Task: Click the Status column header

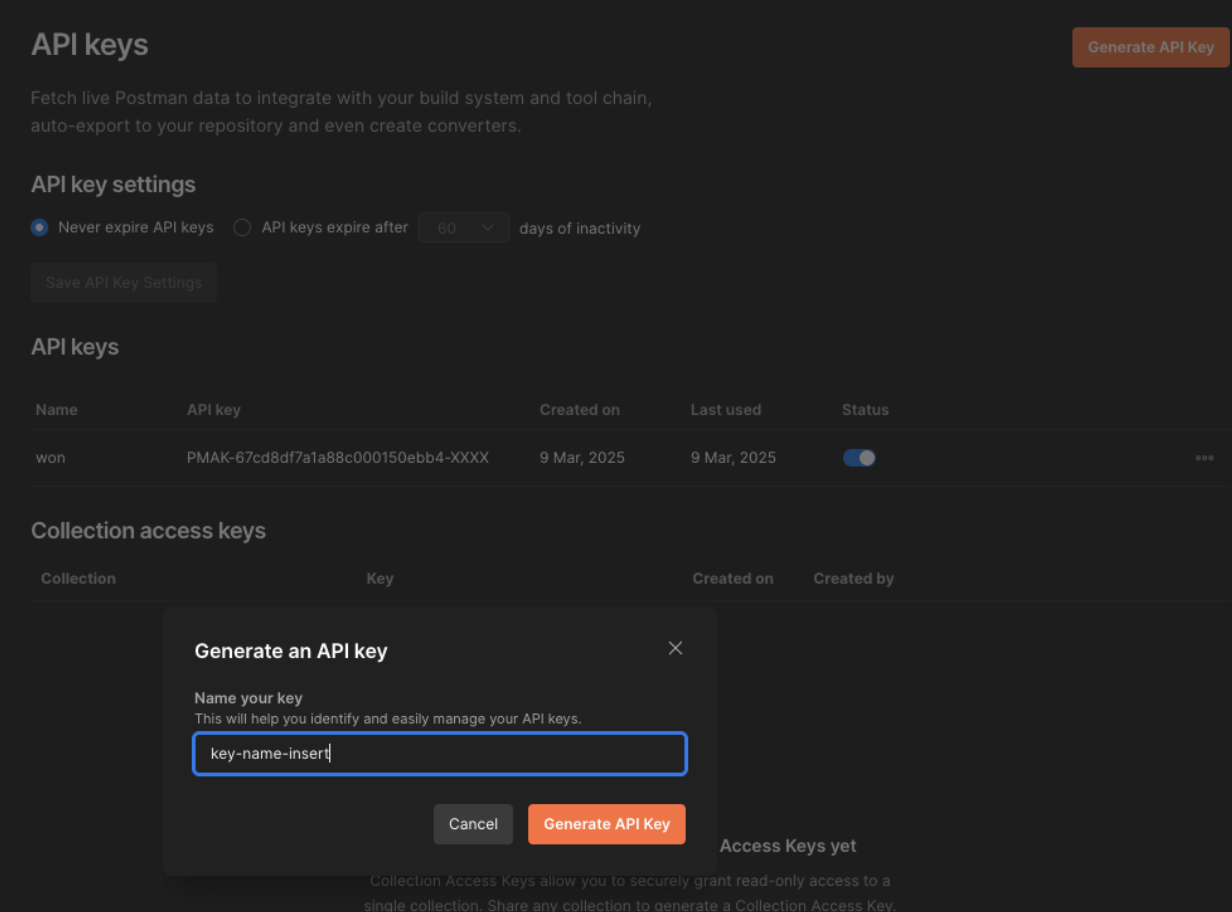Action: coord(865,410)
